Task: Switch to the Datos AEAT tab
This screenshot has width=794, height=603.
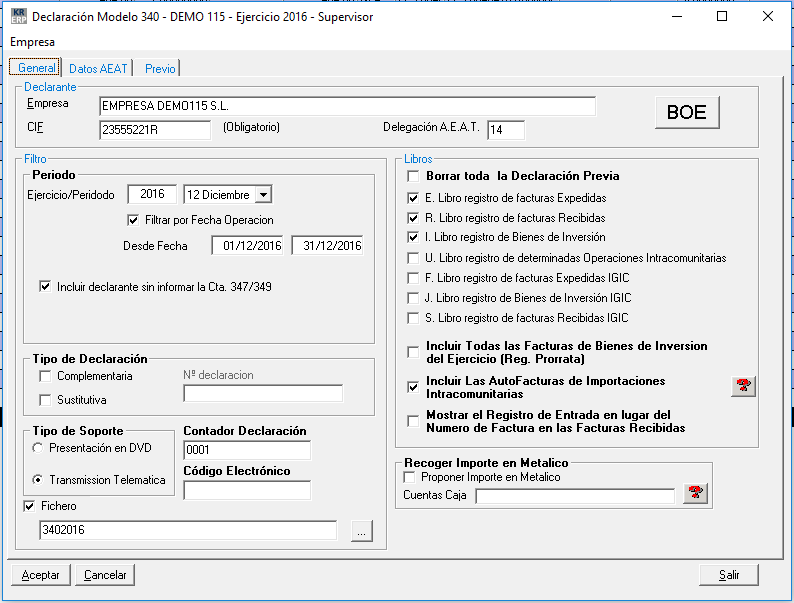Action: 97,69
